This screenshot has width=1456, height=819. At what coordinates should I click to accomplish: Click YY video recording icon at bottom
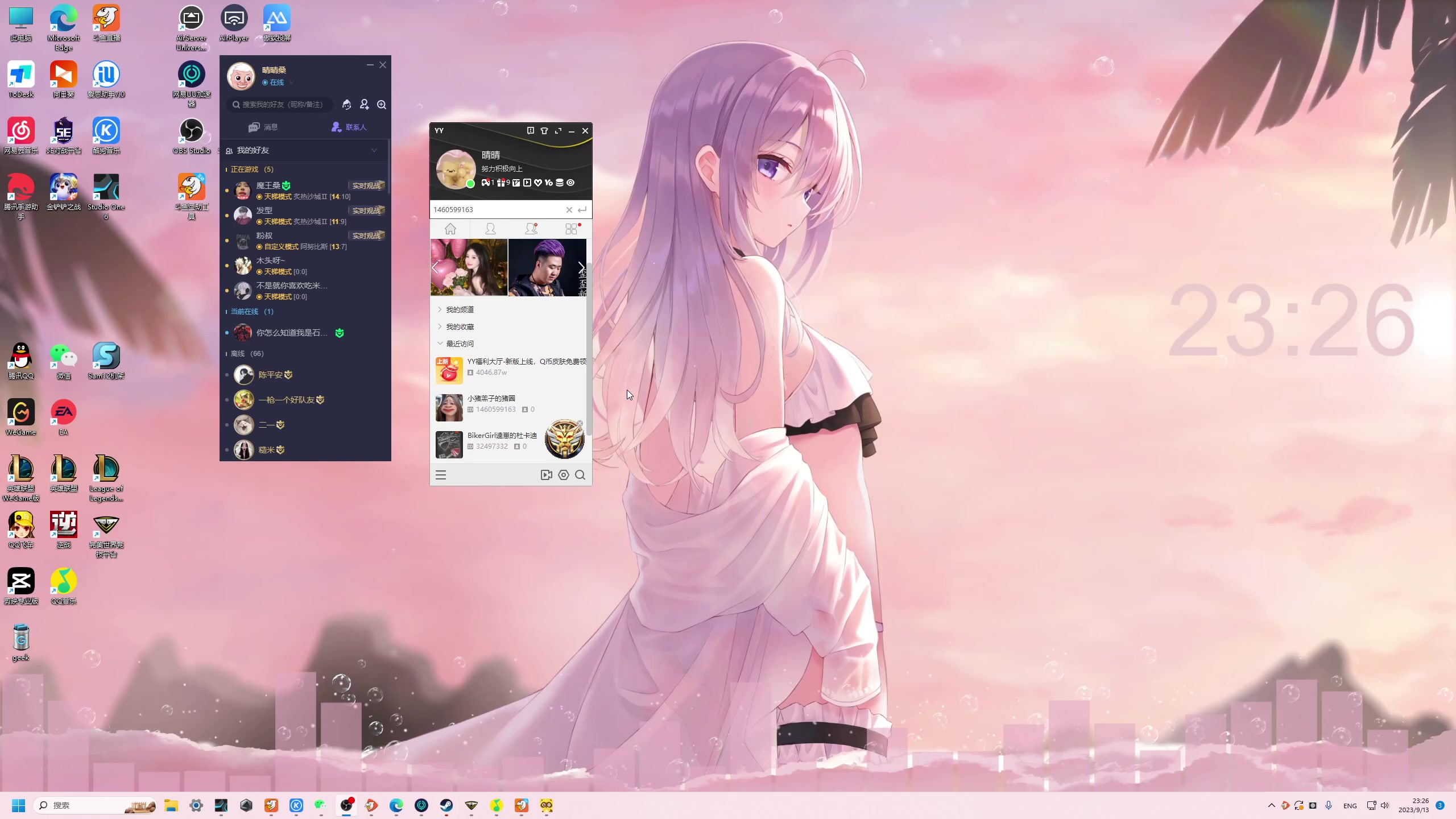click(546, 475)
